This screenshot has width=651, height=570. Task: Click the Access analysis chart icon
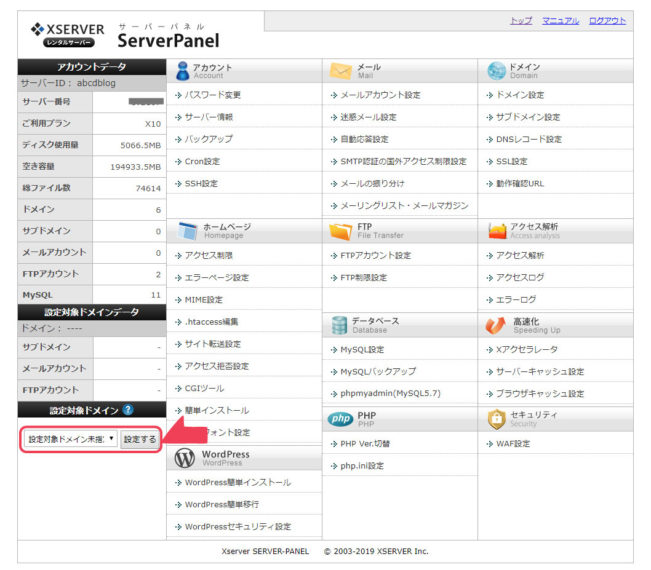coord(497,231)
